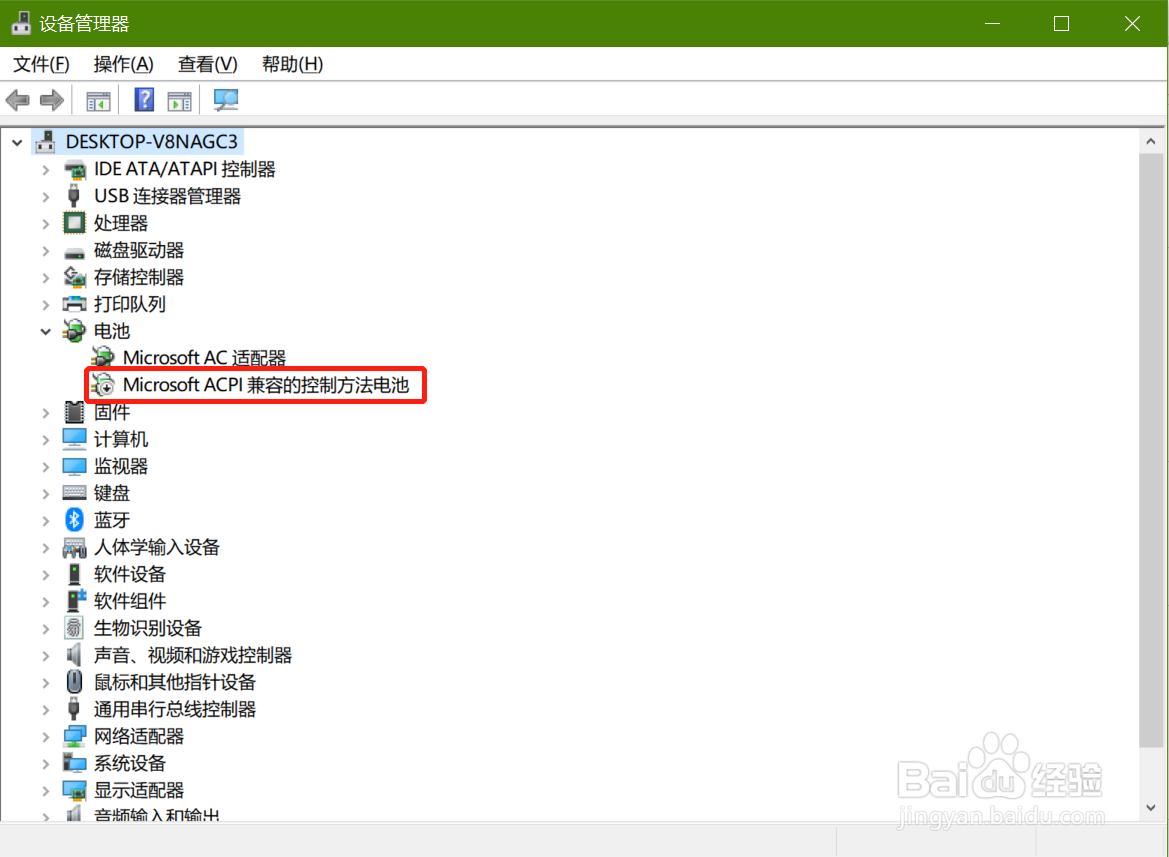Click the scrollbar down arrow

pyautogui.click(x=1150, y=808)
